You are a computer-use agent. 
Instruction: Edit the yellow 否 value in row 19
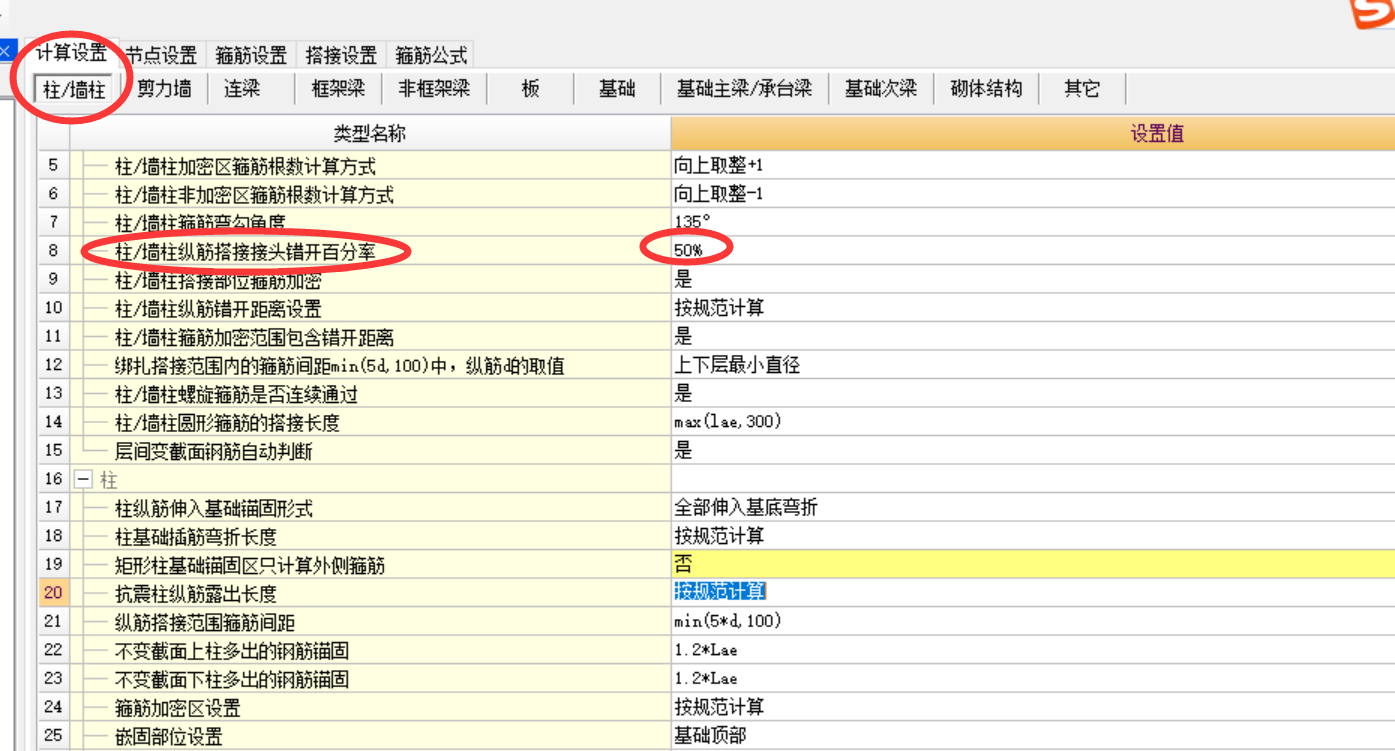(x=1033, y=564)
